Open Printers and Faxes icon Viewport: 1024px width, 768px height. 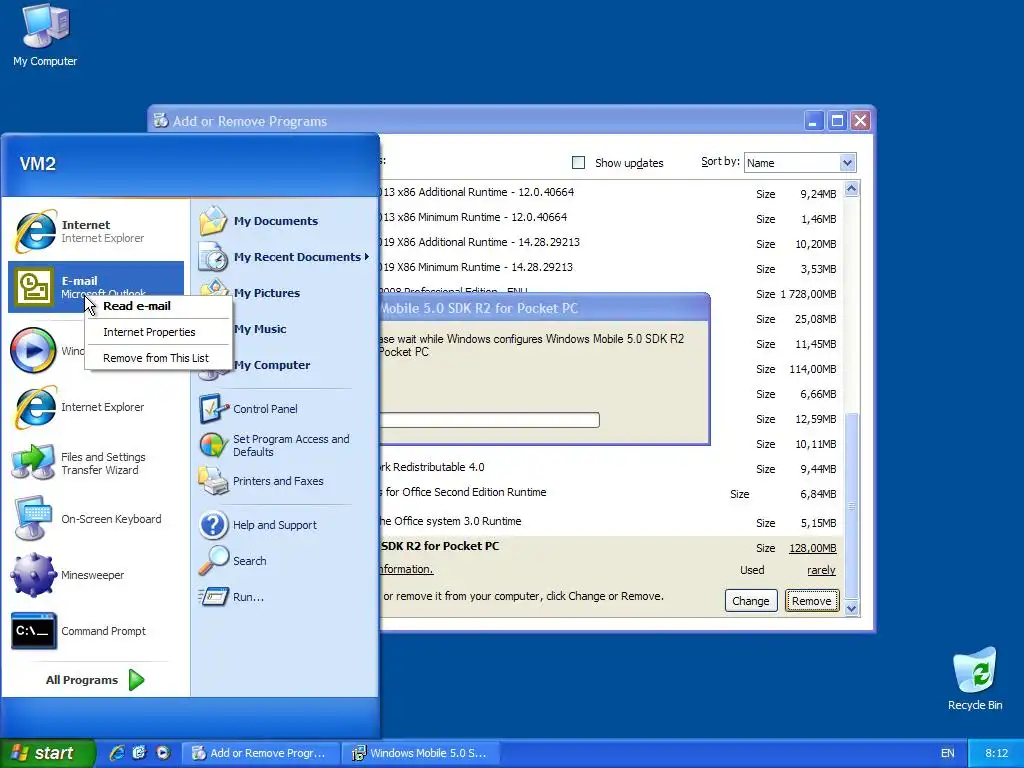pos(213,481)
